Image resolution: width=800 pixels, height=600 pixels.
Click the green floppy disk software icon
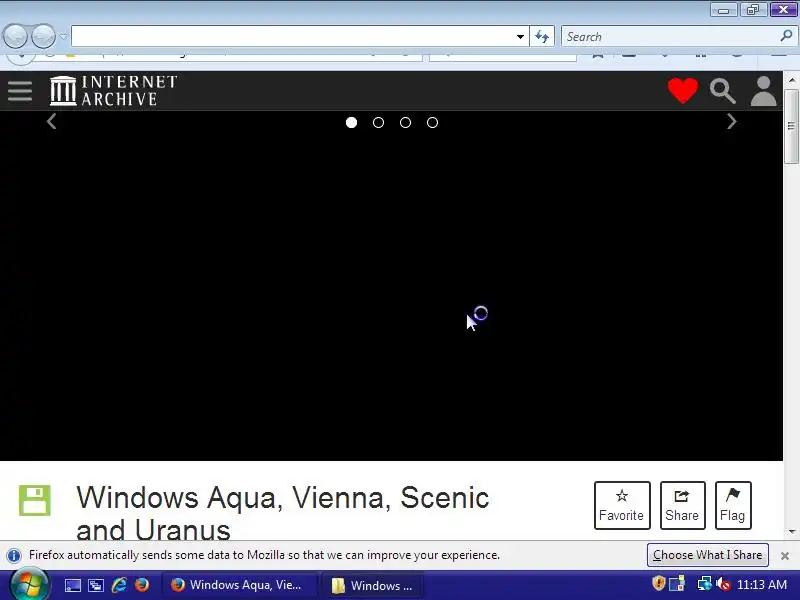35,501
